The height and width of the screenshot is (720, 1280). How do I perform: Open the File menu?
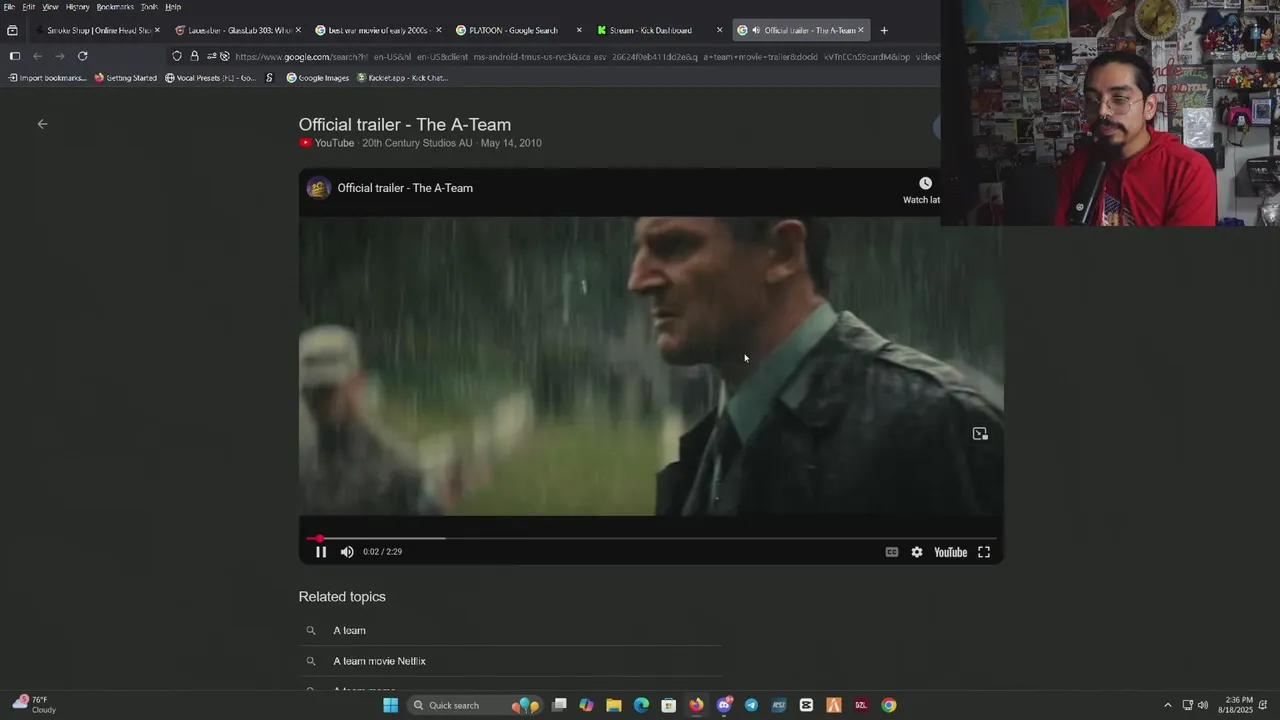point(9,7)
